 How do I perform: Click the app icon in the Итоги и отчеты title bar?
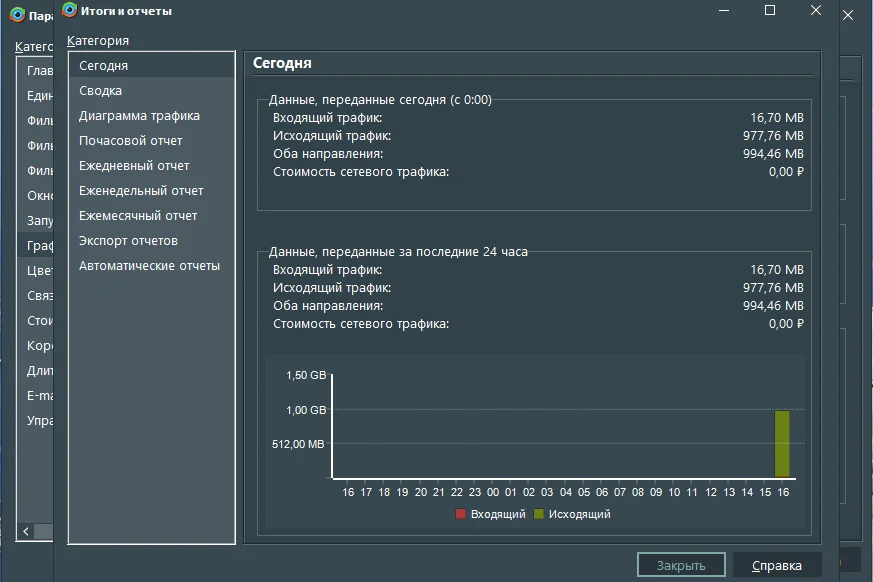click(x=68, y=10)
